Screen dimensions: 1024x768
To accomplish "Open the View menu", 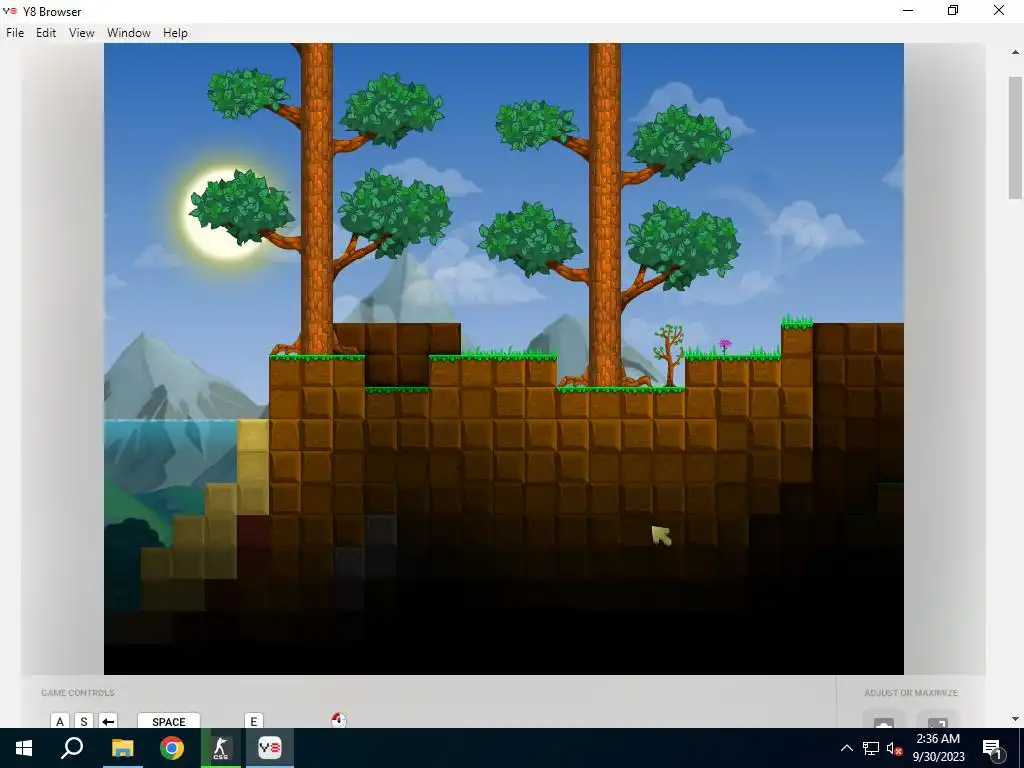I will tap(82, 33).
